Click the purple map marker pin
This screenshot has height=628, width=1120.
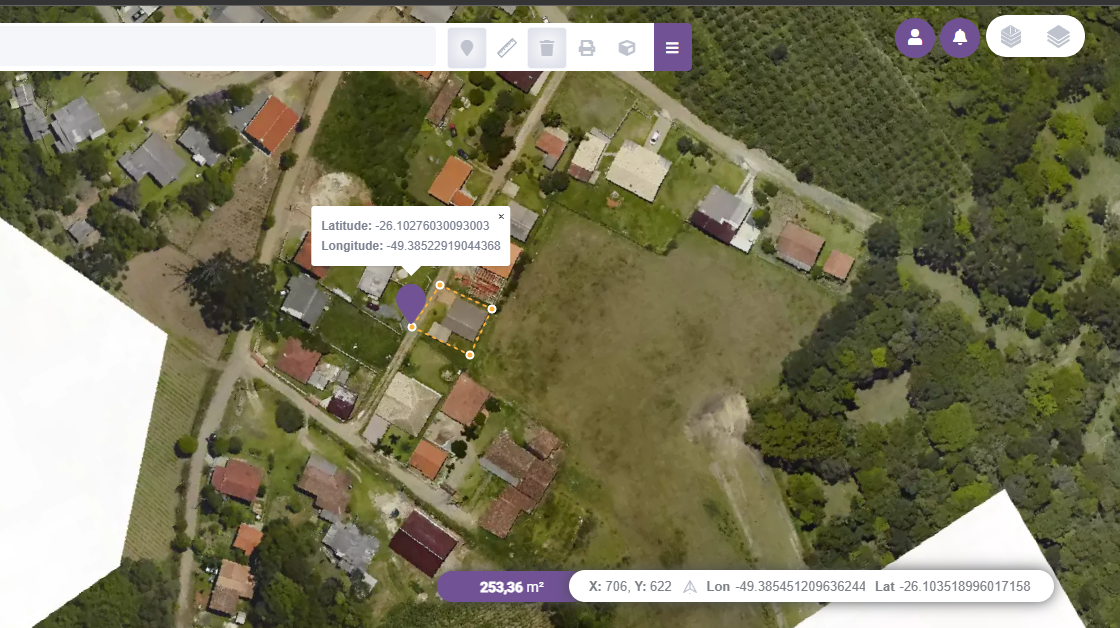point(411,303)
